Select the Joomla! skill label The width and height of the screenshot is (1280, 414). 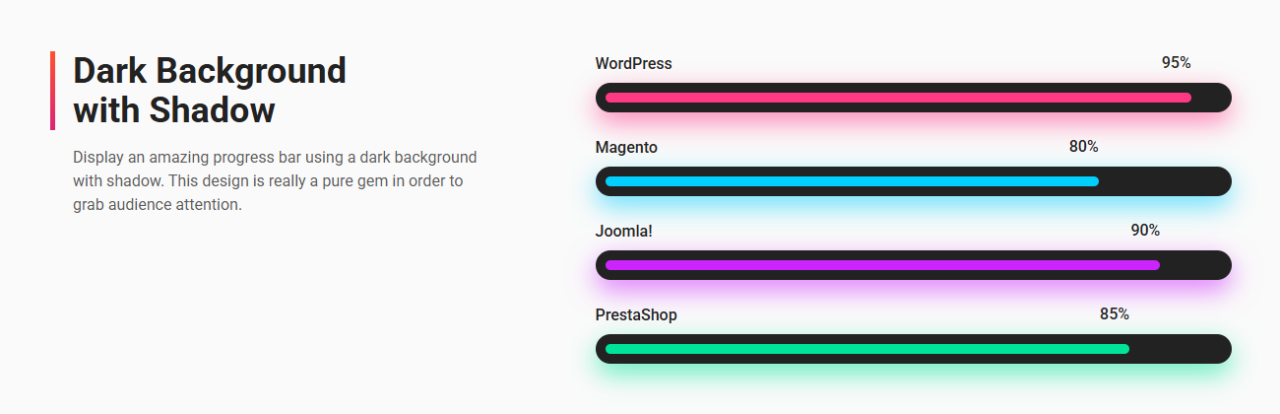[623, 231]
